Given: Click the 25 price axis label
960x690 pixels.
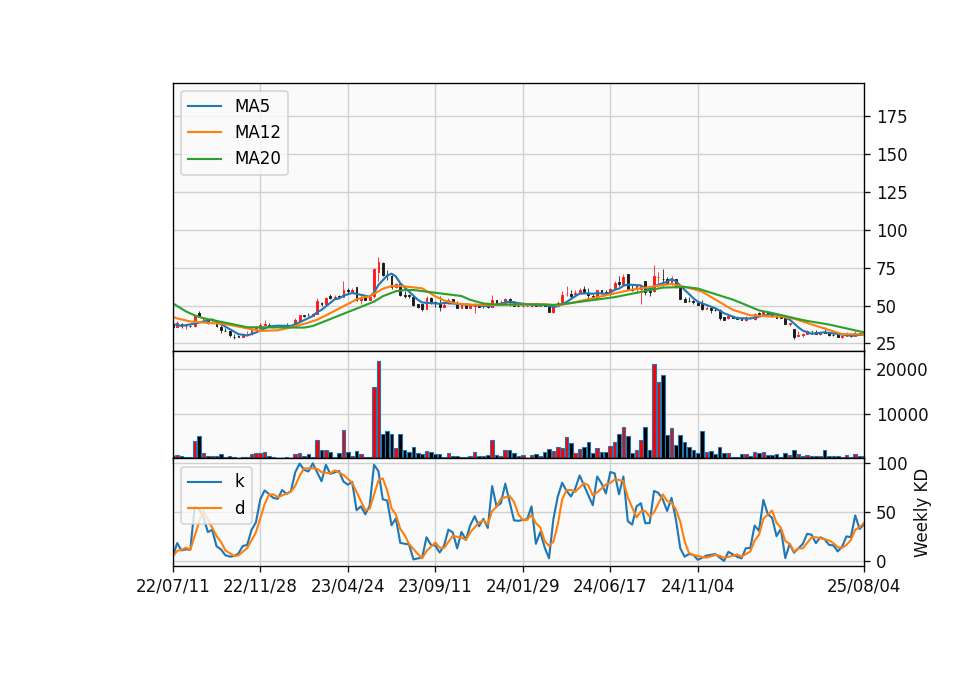Looking at the screenshot, I should (887, 344).
